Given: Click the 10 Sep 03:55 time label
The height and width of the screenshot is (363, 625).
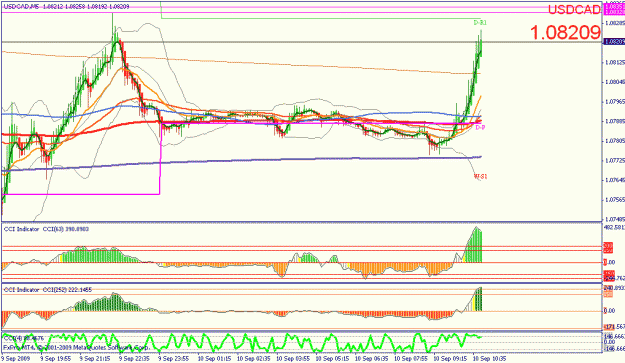Looking at the screenshot, I should coord(293,359).
